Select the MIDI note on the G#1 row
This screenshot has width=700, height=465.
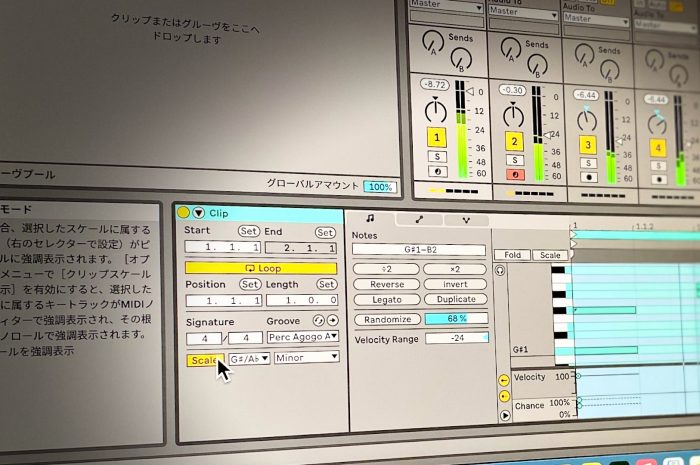click(606, 350)
